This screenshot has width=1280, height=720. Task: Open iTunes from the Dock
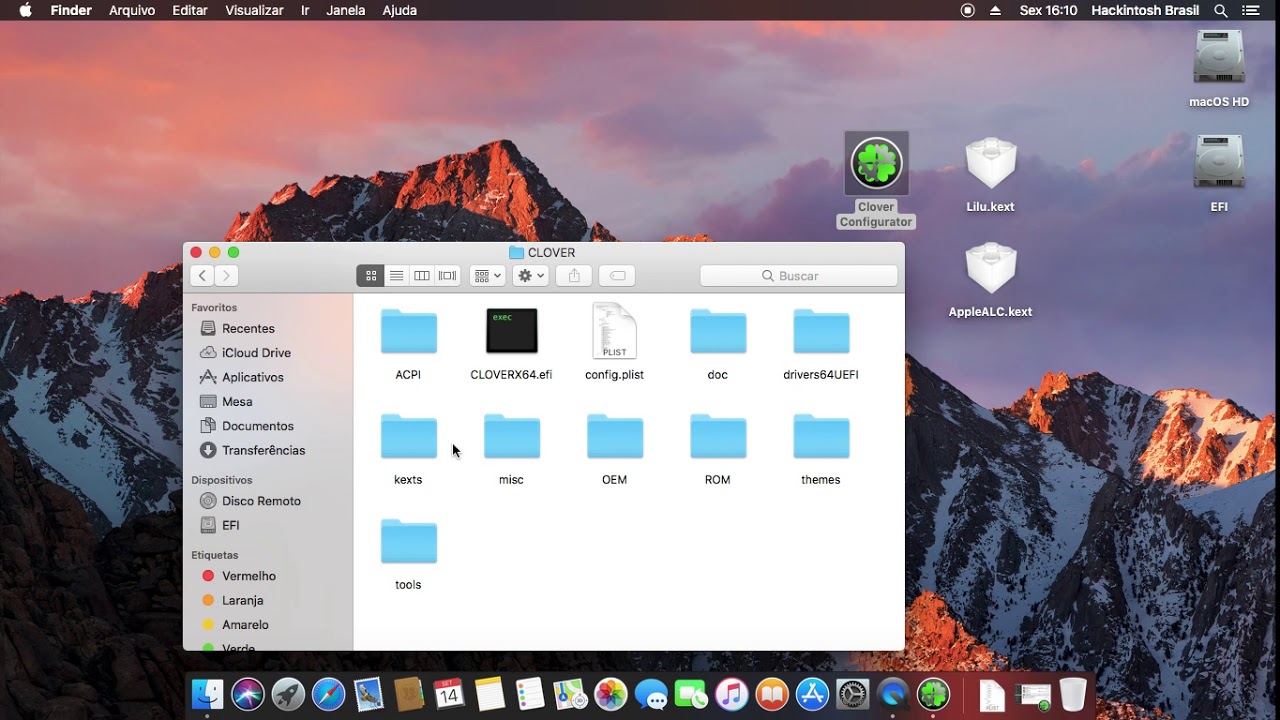click(x=731, y=694)
